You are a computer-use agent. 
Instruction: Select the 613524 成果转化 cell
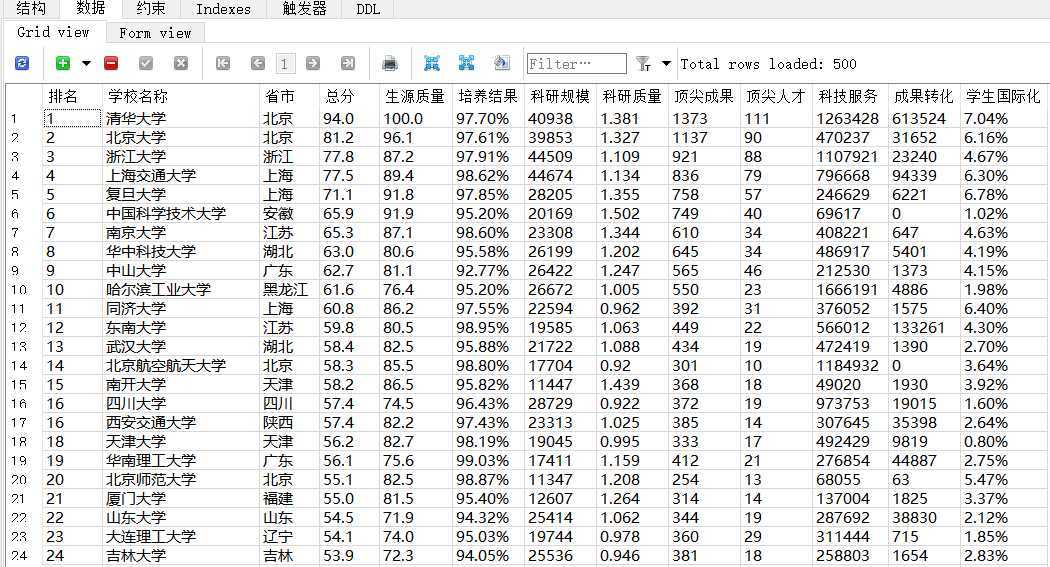coord(924,118)
